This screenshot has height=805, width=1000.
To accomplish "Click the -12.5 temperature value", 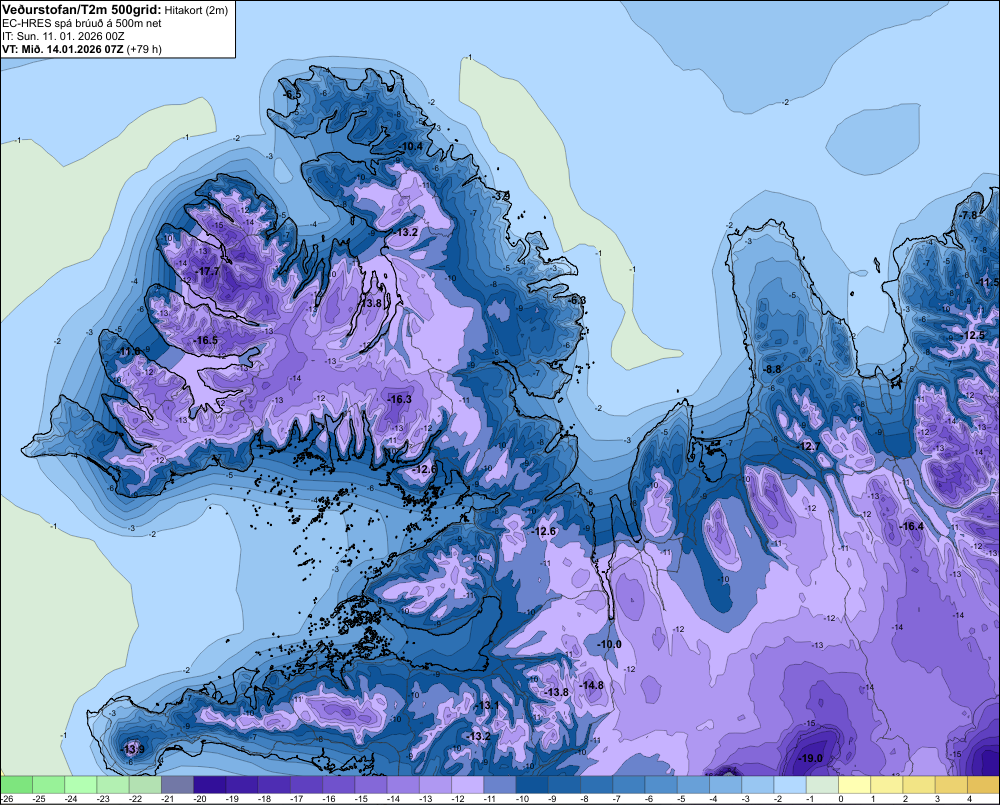I will click(x=973, y=336).
